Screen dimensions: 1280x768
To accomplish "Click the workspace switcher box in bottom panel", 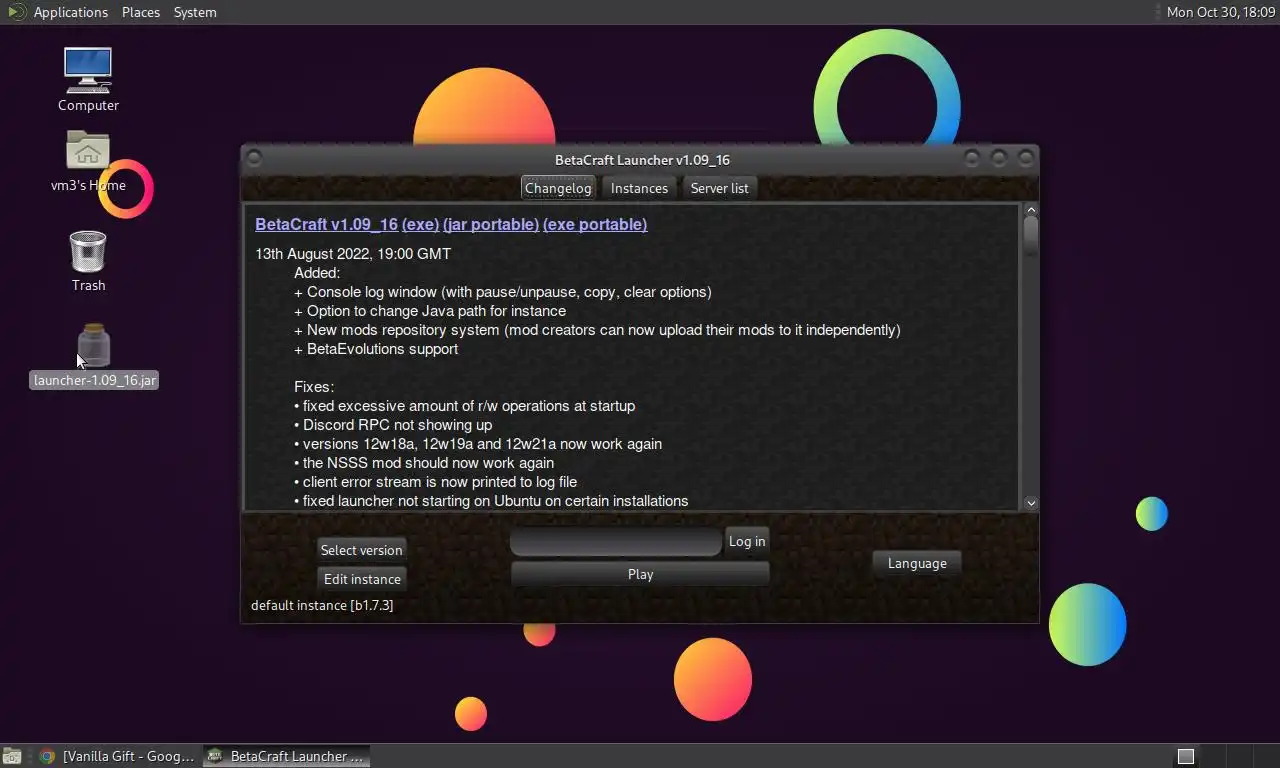I will pyautogui.click(x=1185, y=756).
